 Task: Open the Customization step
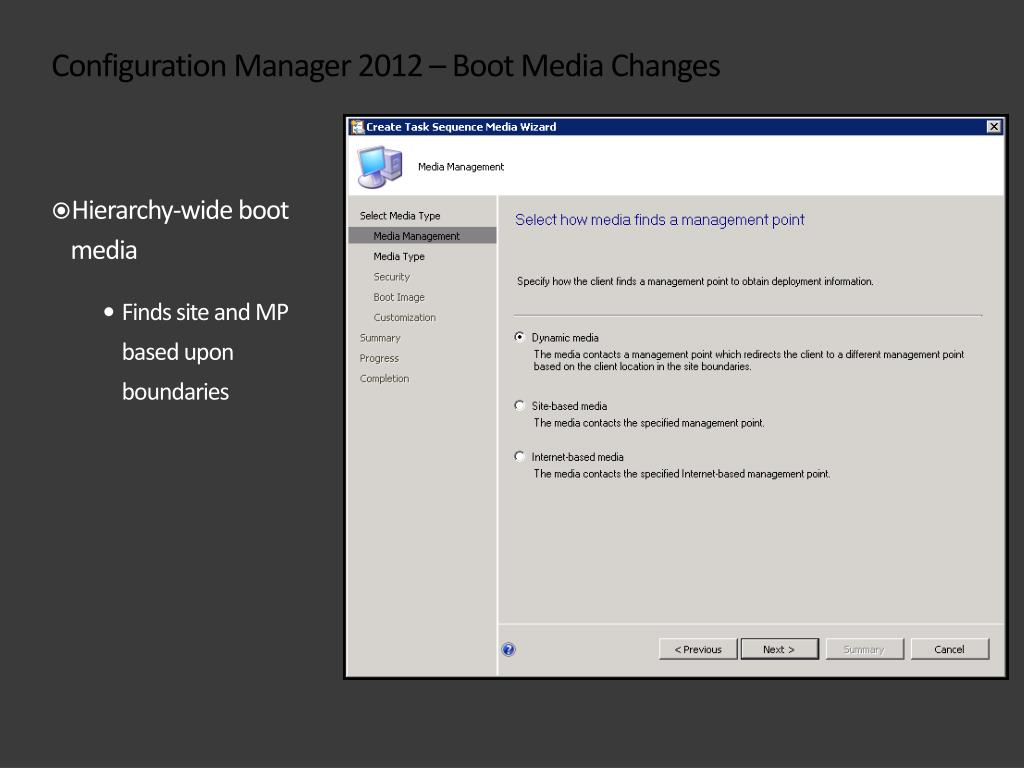click(404, 317)
